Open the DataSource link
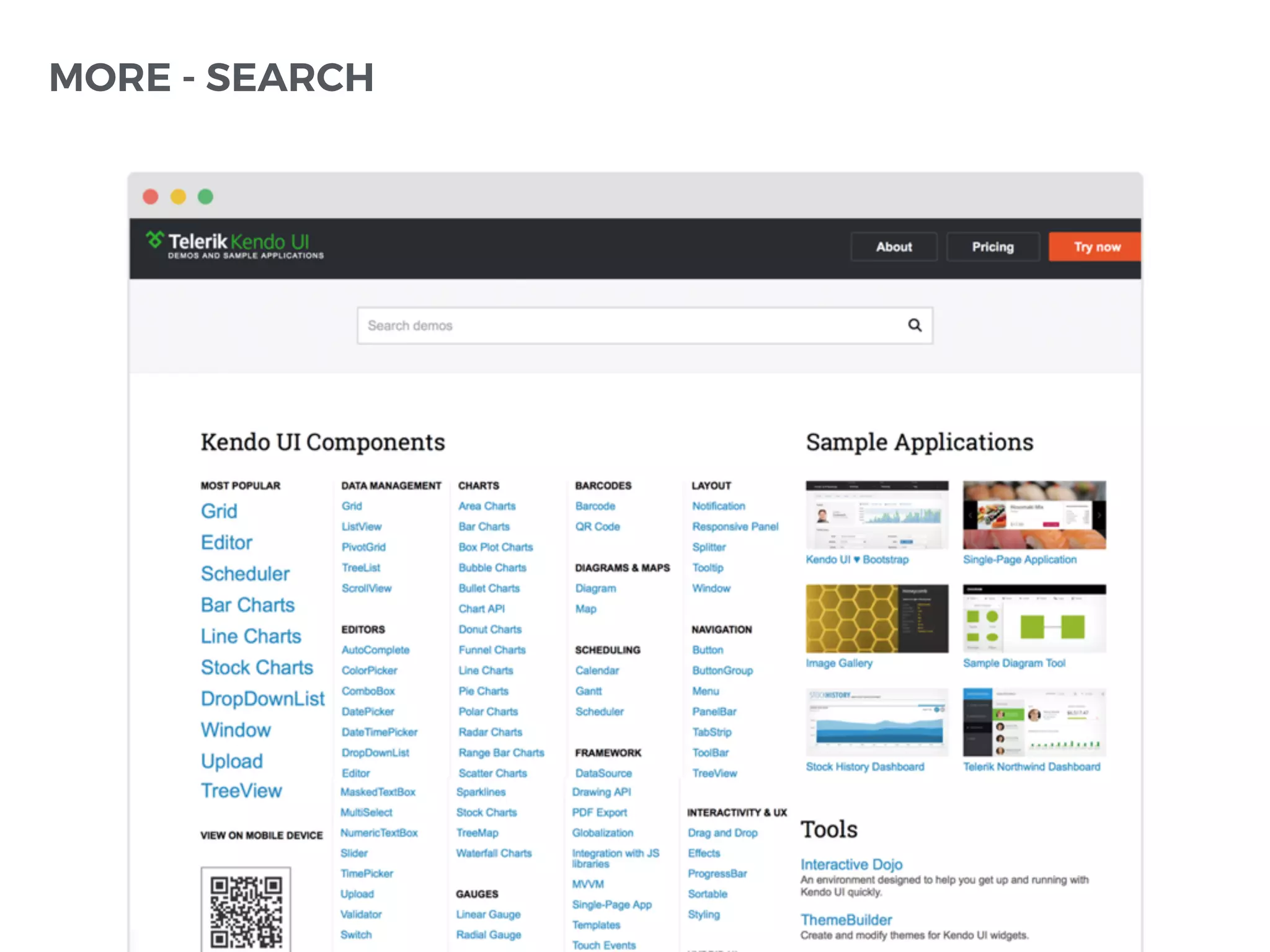The height and width of the screenshot is (952, 1270). (x=603, y=773)
